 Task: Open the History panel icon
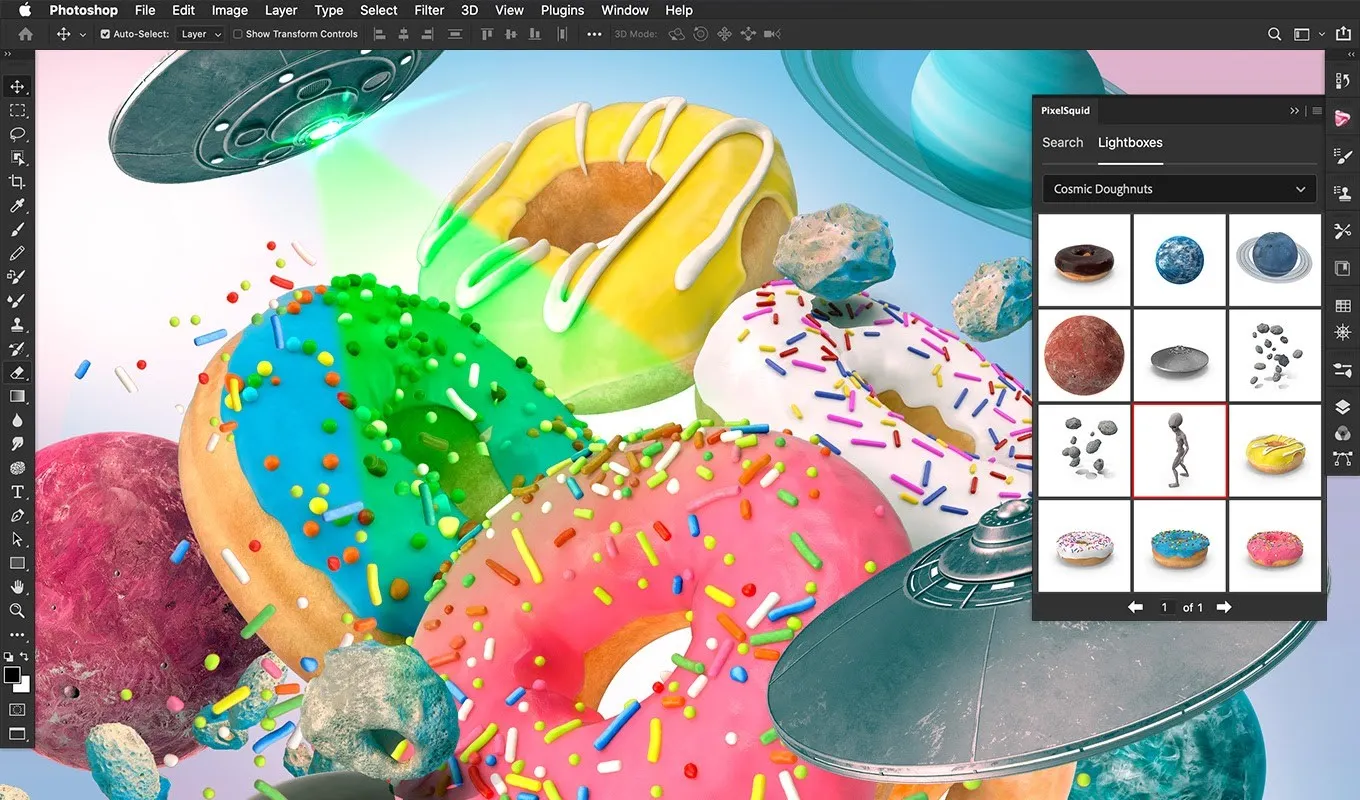[x=1343, y=81]
